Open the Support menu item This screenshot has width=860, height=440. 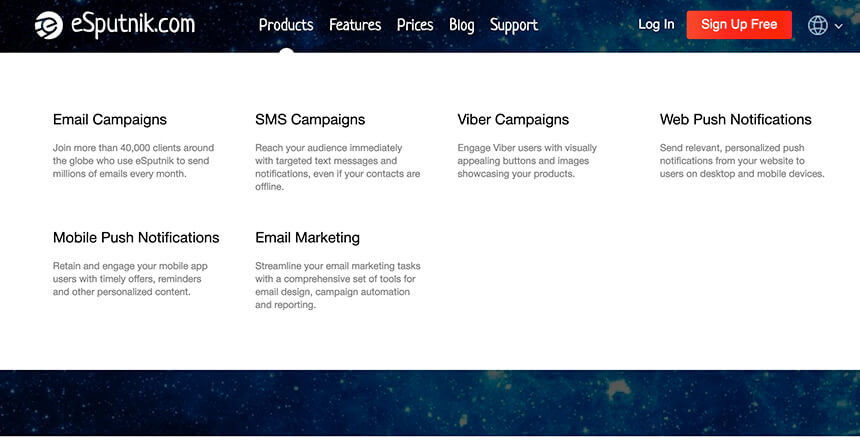[x=514, y=25]
